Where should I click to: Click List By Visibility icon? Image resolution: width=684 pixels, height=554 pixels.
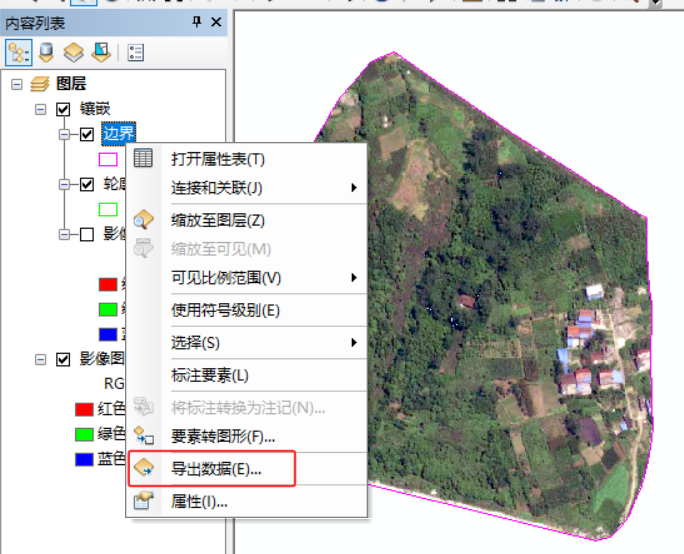pos(73,53)
